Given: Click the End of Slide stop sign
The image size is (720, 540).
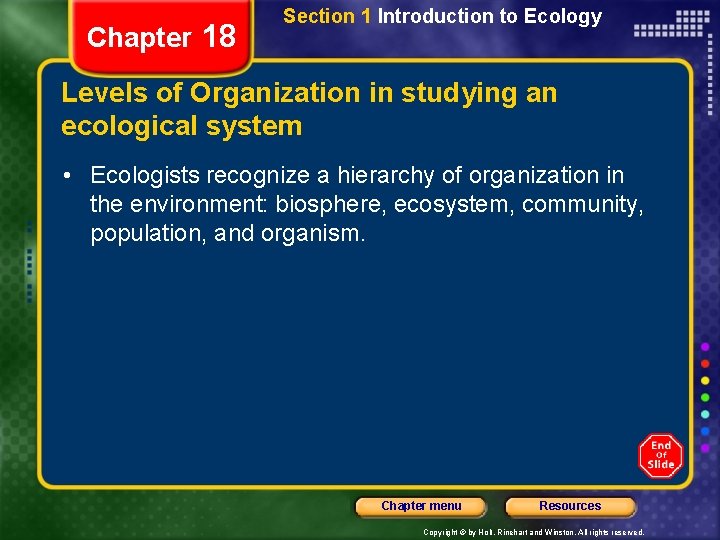Looking at the screenshot, I should 661,456.
